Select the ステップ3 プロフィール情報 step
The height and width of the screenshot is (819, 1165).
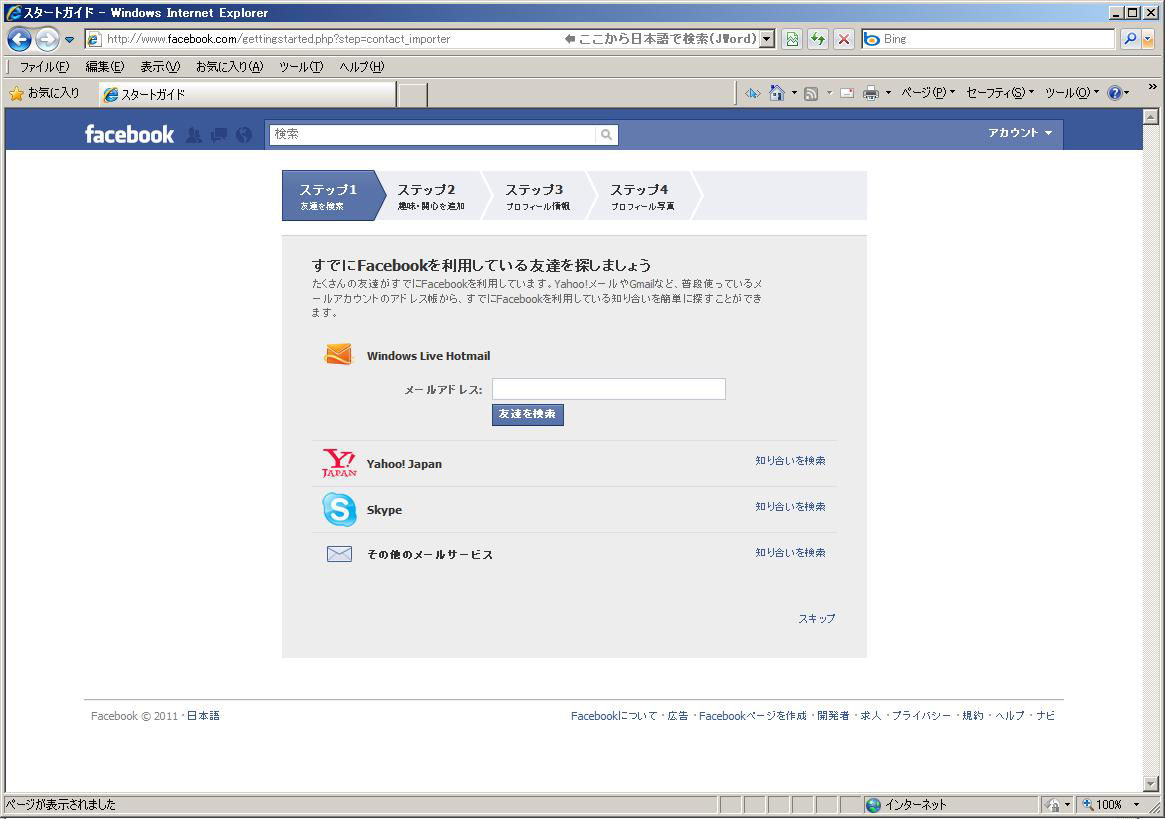[x=537, y=196]
